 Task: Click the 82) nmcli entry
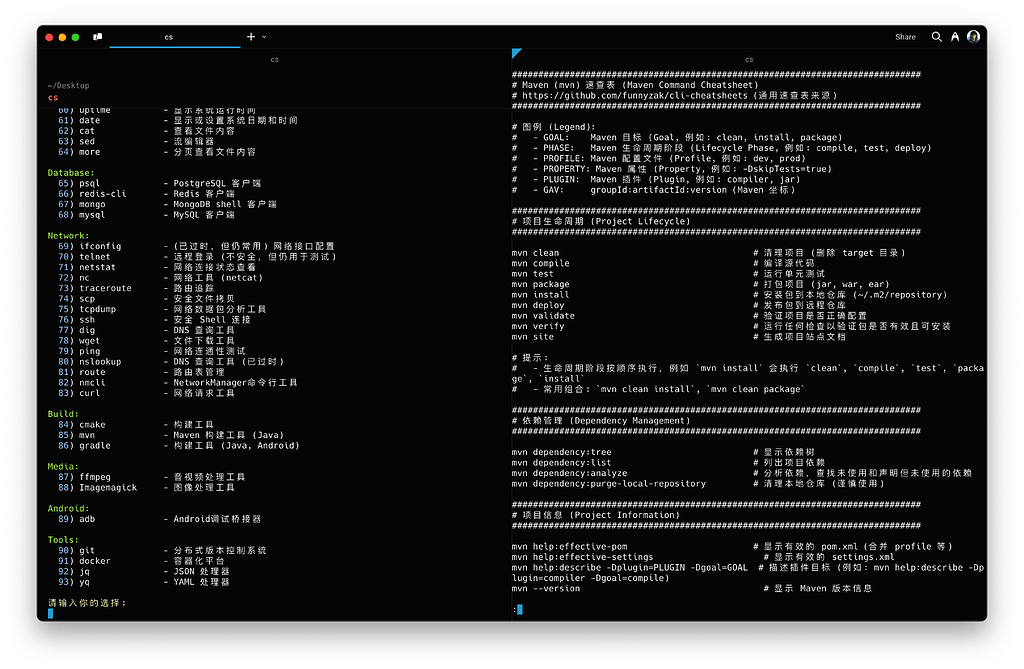(x=178, y=382)
